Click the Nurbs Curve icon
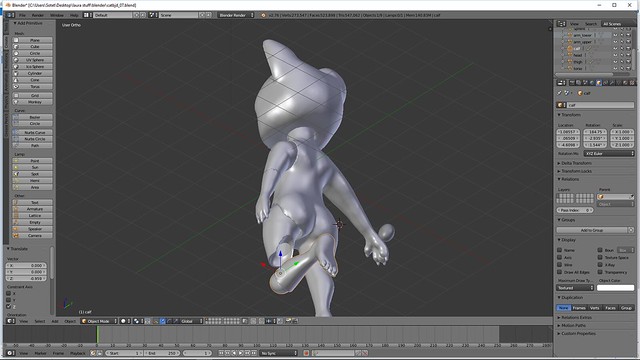The image size is (640, 360). (x=16, y=133)
